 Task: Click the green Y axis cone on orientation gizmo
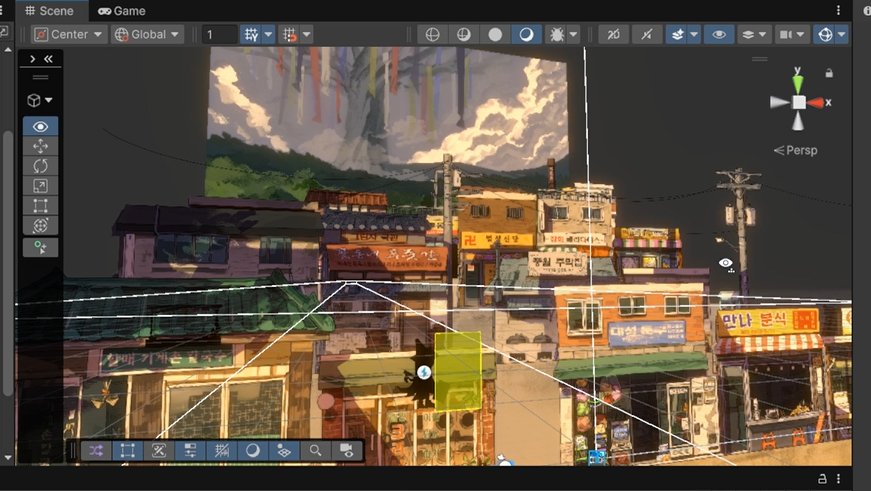[798, 83]
